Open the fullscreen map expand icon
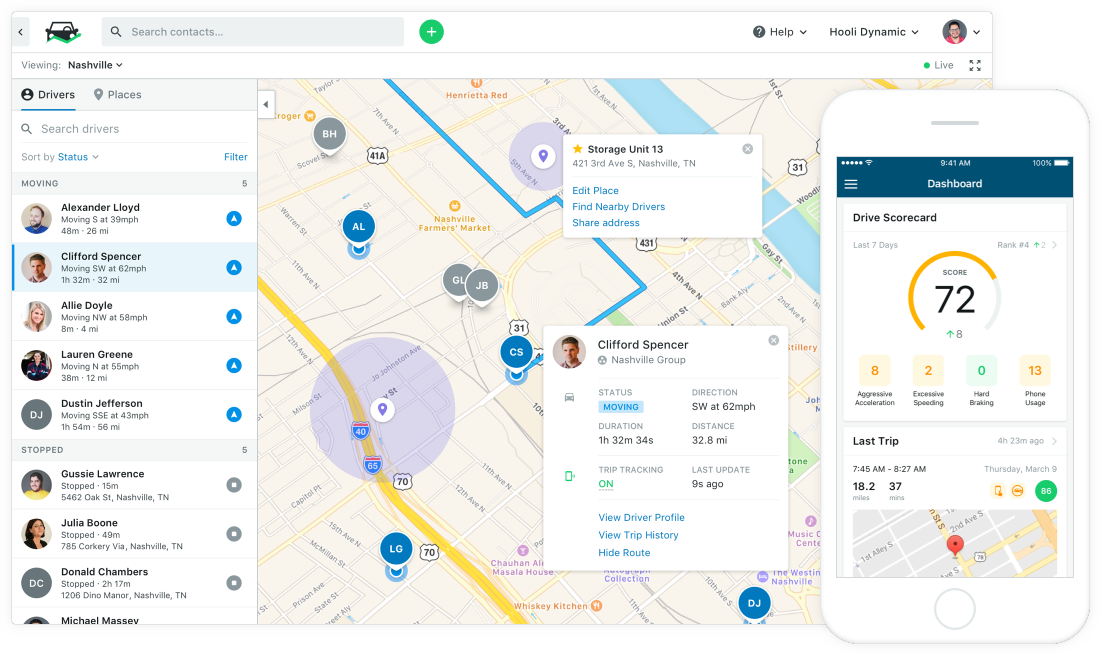Screen dimensions: 1100x654 pos(975,65)
